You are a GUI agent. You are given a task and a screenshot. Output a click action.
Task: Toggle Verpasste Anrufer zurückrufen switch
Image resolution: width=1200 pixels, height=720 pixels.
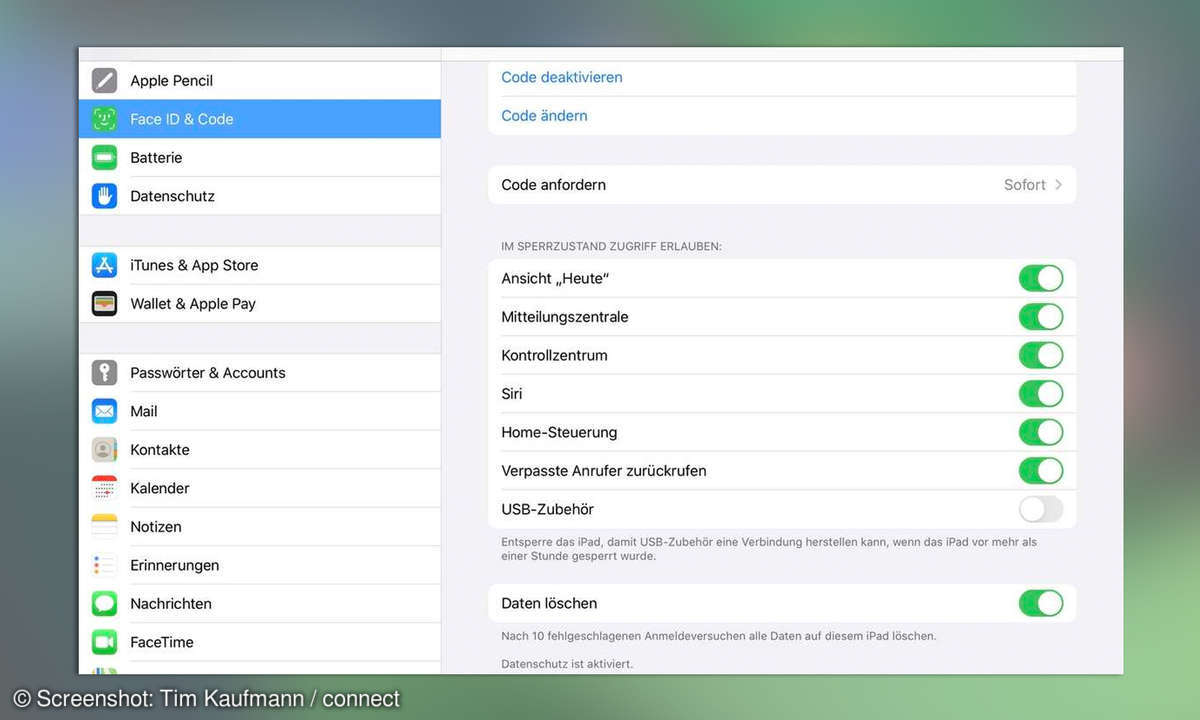1041,471
